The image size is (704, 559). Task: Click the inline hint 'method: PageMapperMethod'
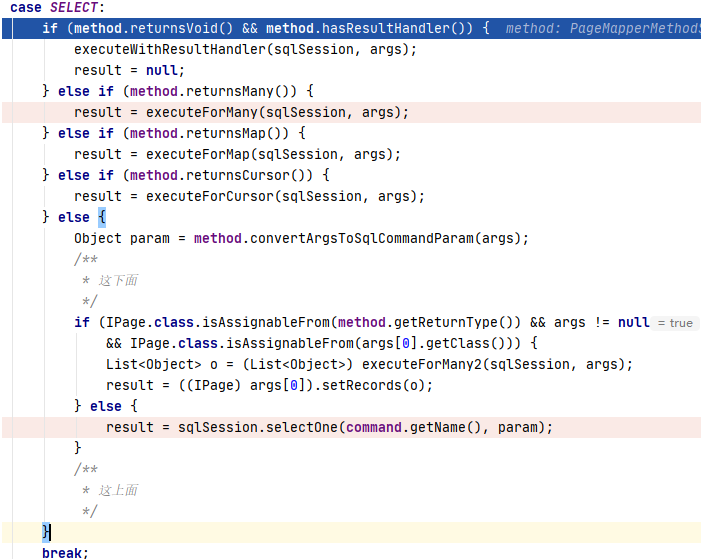click(x=603, y=28)
